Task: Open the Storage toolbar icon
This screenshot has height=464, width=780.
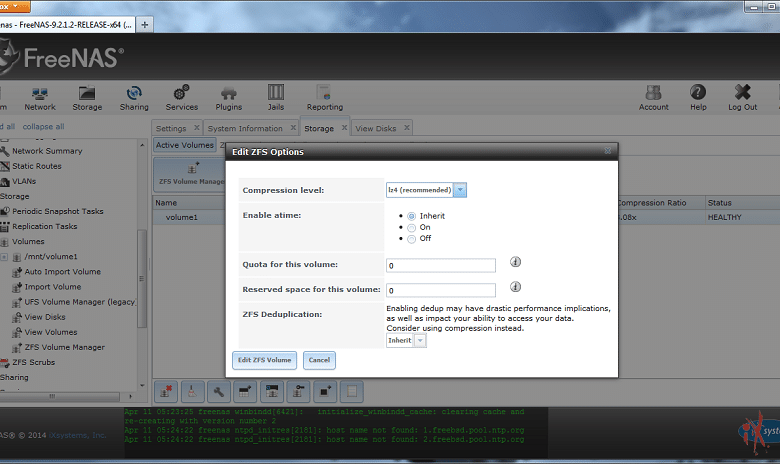Action: point(87,97)
